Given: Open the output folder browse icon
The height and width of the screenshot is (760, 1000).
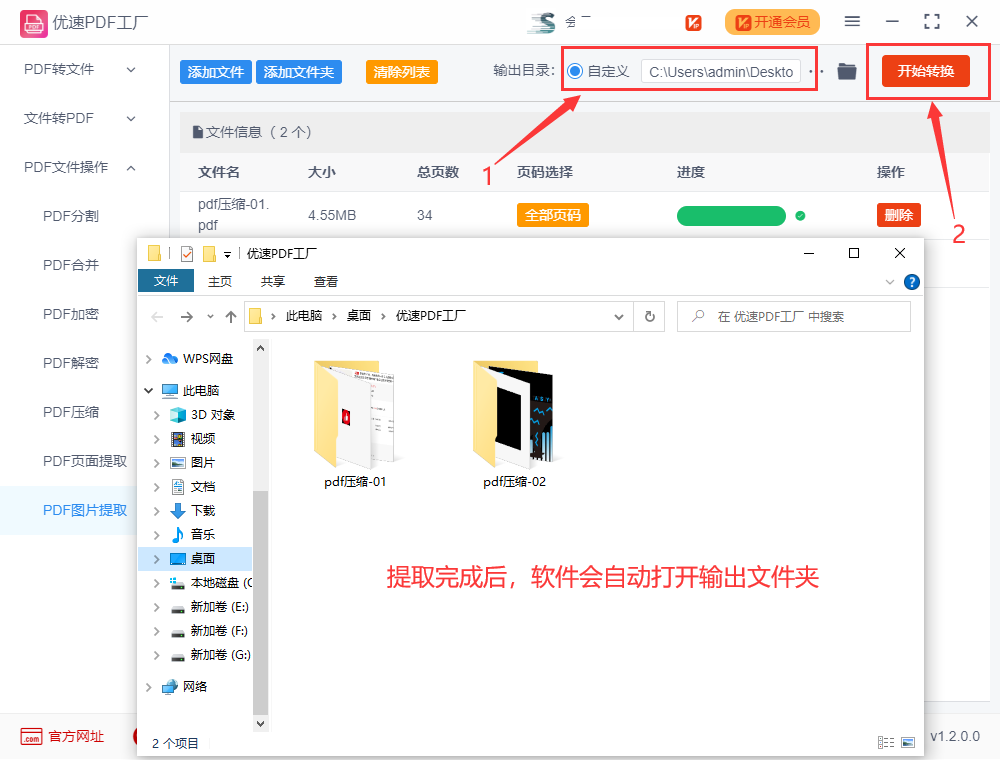Looking at the screenshot, I should tap(846, 71).
